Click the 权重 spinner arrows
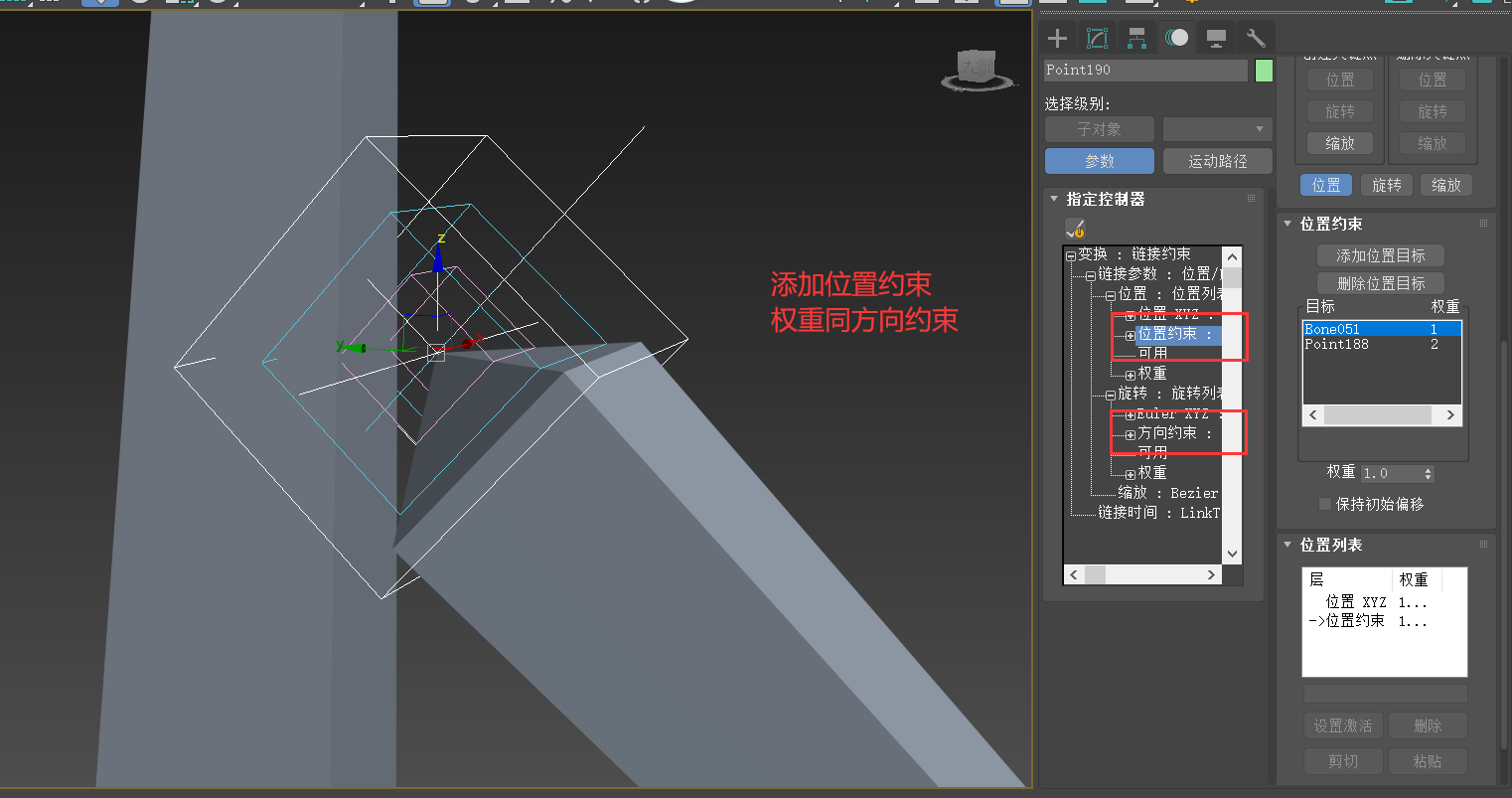The image size is (1512, 798). (x=1429, y=474)
